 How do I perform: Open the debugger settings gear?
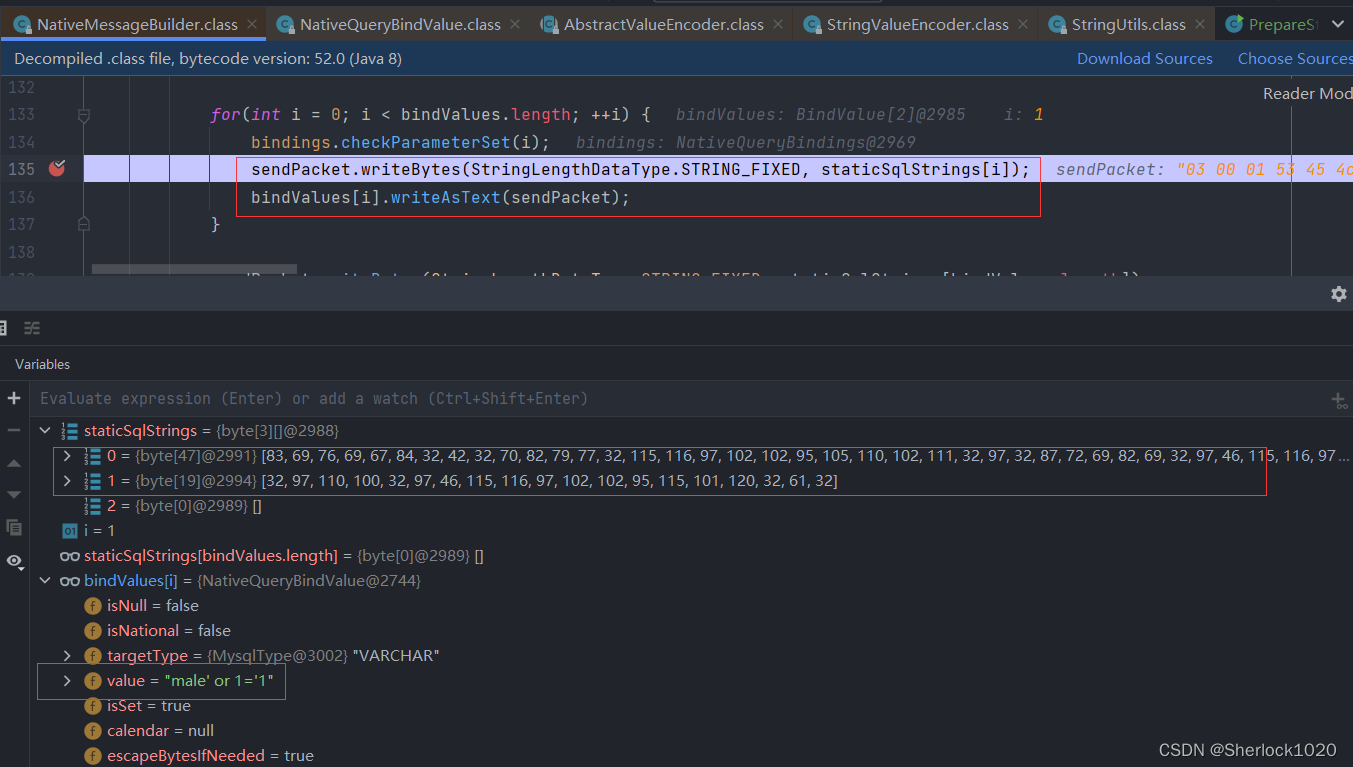click(x=1339, y=294)
